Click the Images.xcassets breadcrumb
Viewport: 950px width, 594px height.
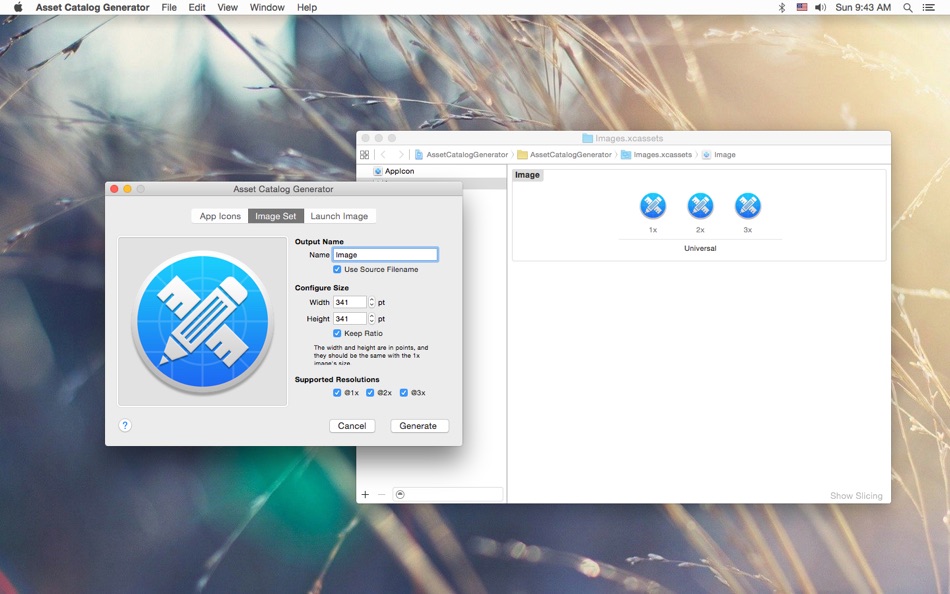point(657,155)
